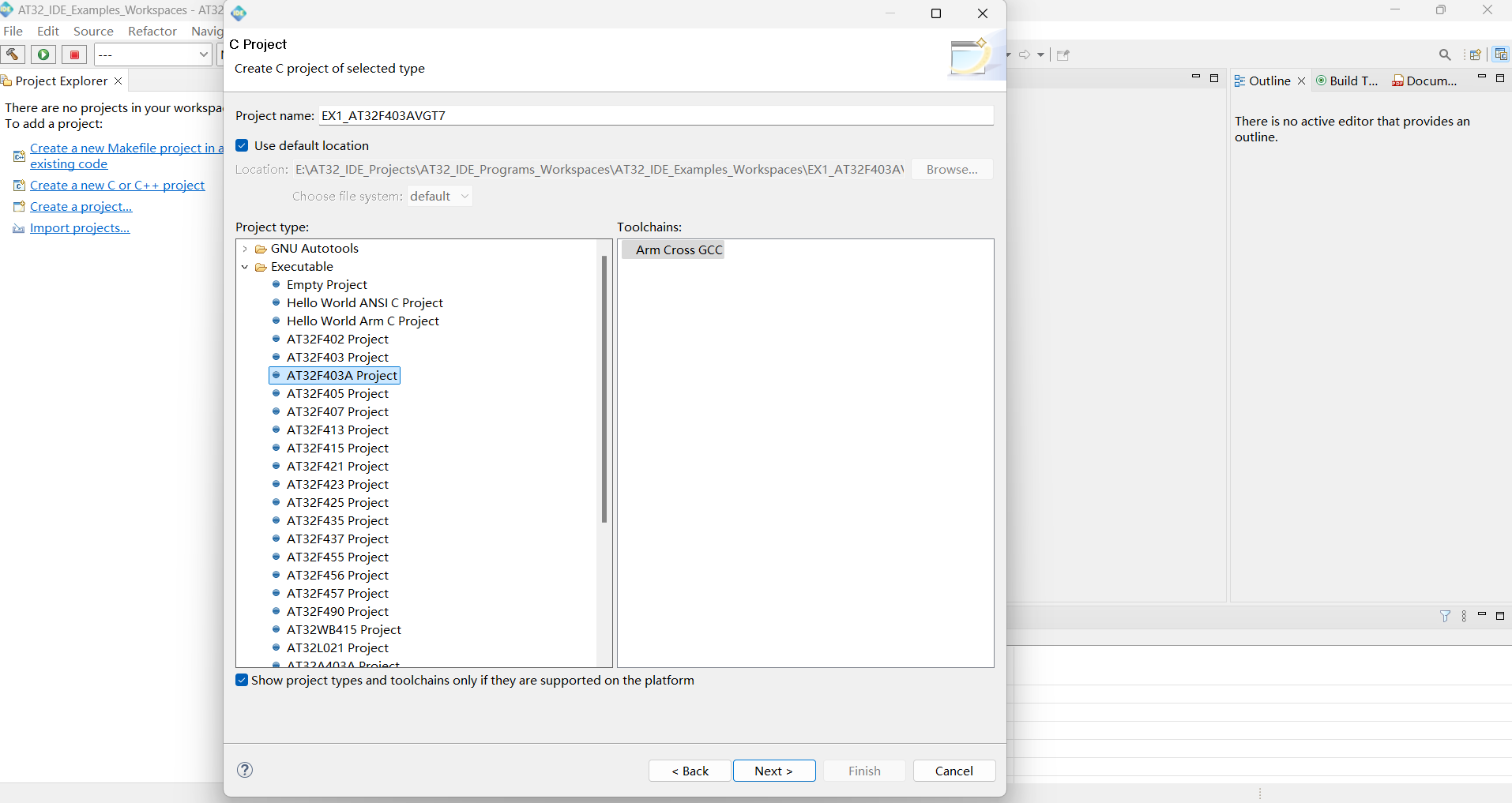The height and width of the screenshot is (803, 1512).
Task: Select AT32F402 Project type
Action: point(337,339)
